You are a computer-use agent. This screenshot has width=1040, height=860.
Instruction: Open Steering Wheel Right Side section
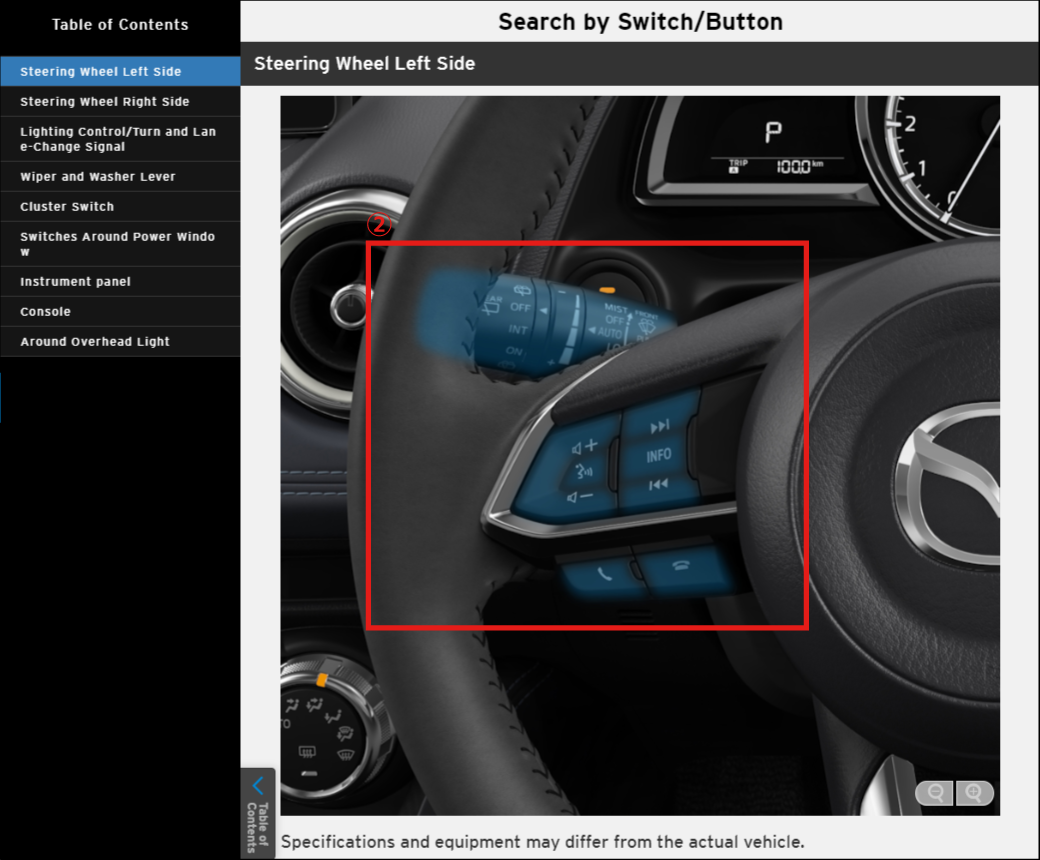105,101
